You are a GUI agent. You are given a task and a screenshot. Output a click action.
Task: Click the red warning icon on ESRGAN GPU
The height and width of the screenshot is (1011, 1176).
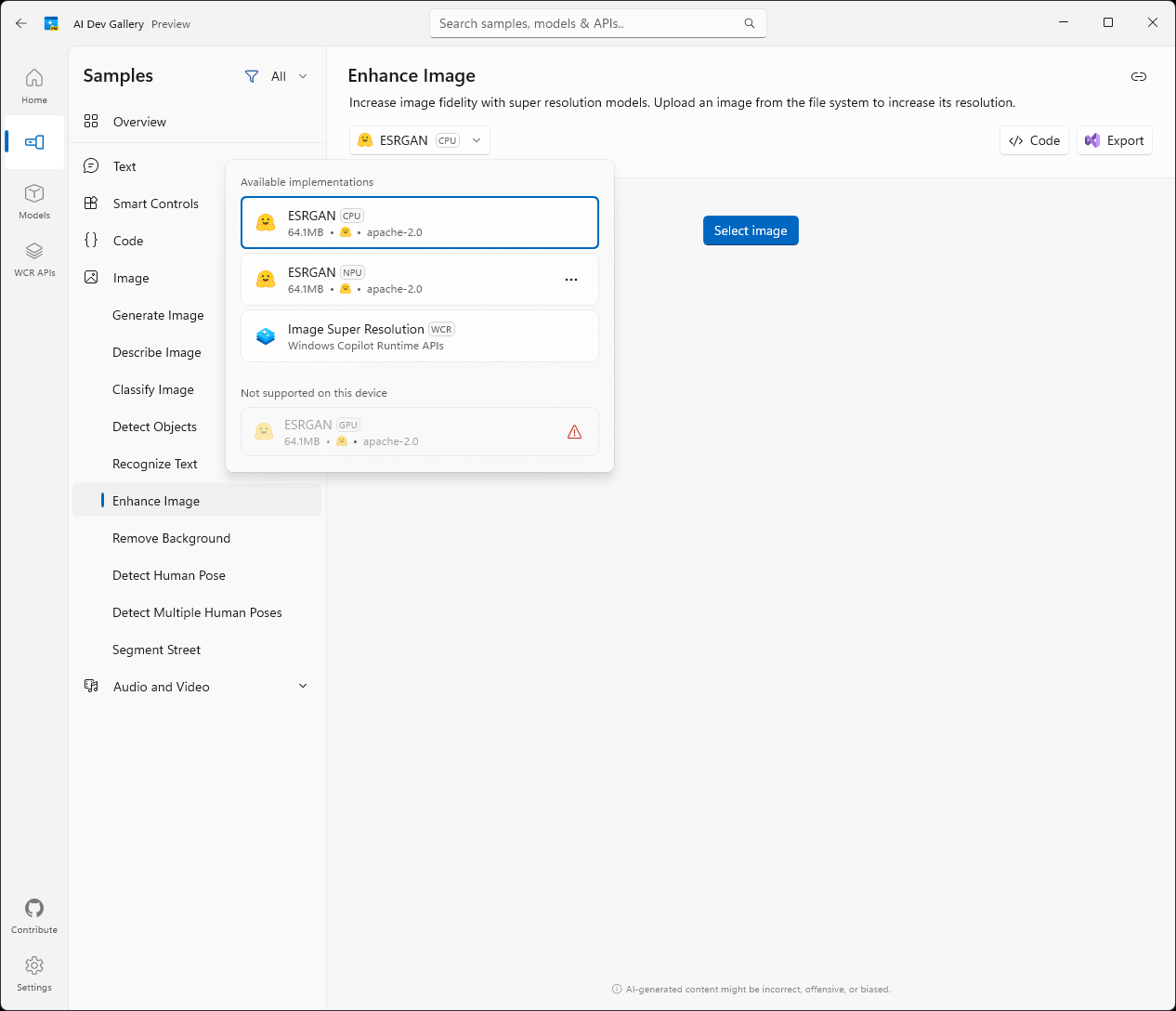tap(574, 432)
